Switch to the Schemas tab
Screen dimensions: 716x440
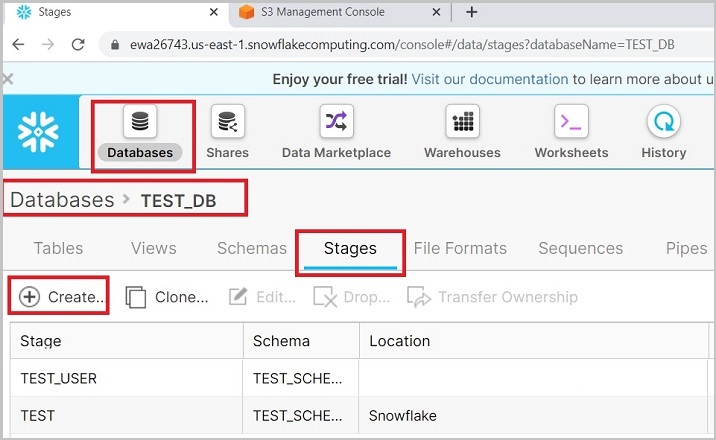(x=250, y=248)
